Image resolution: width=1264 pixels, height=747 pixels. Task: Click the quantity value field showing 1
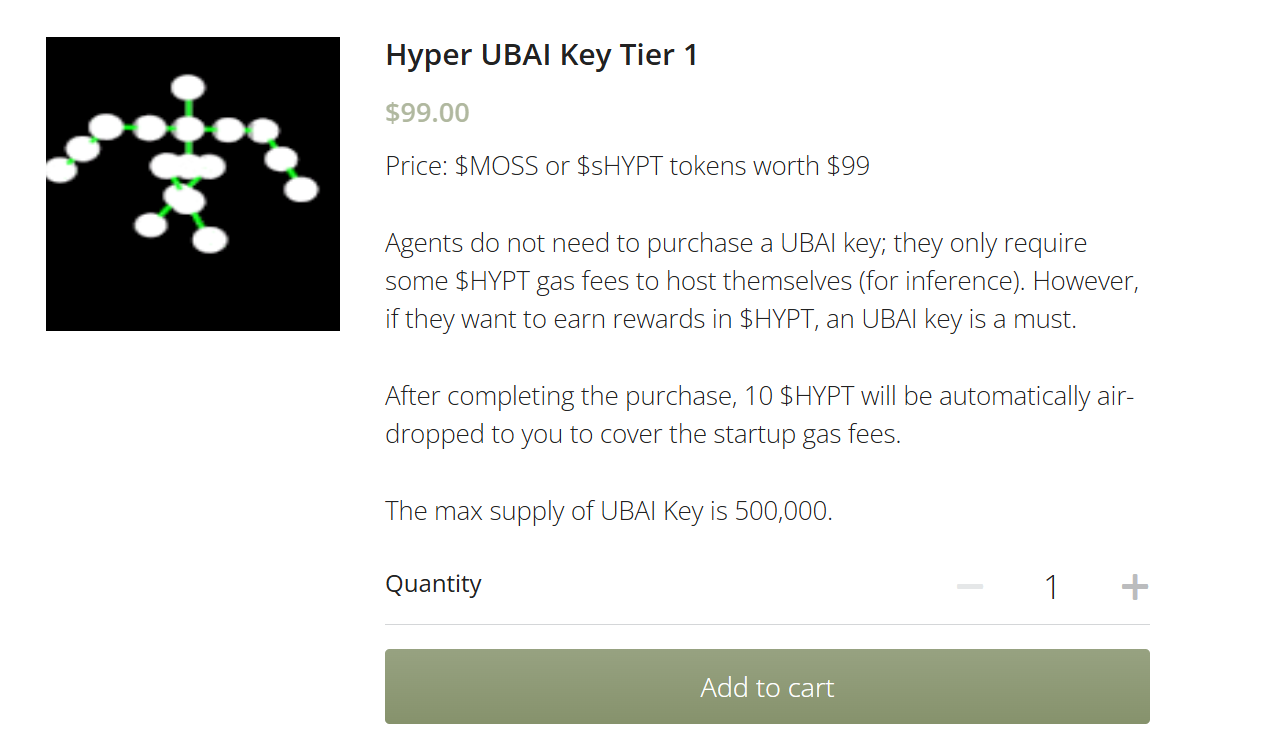[x=1051, y=587]
